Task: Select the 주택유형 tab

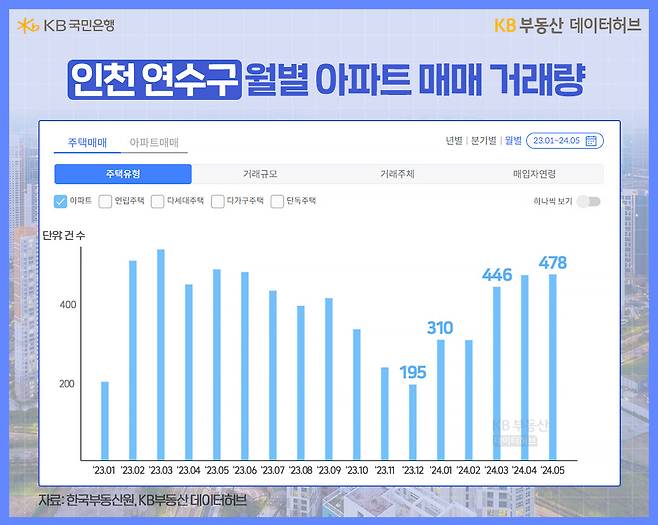Action: pyautogui.click(x=123, y=174)
